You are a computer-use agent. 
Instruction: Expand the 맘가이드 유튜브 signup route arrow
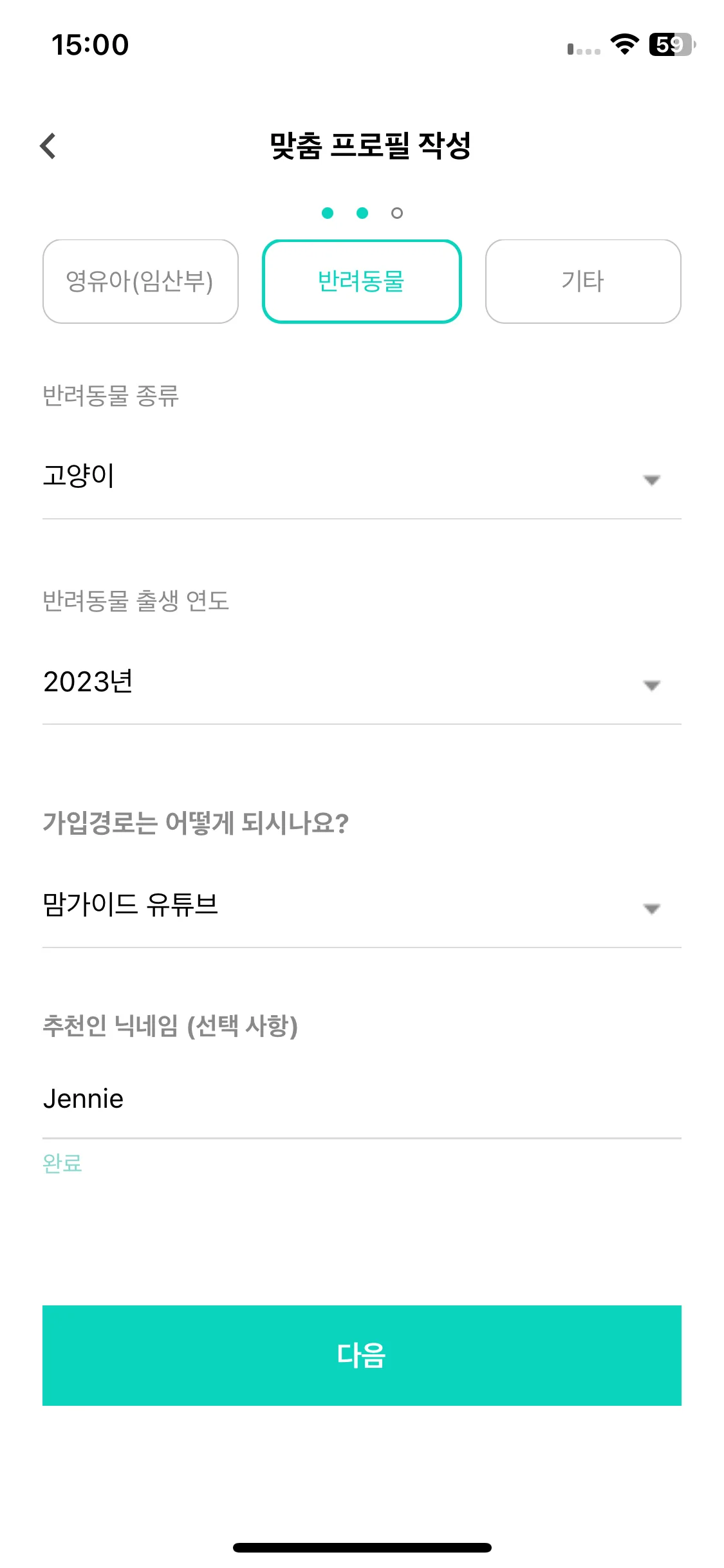point(652,909)
